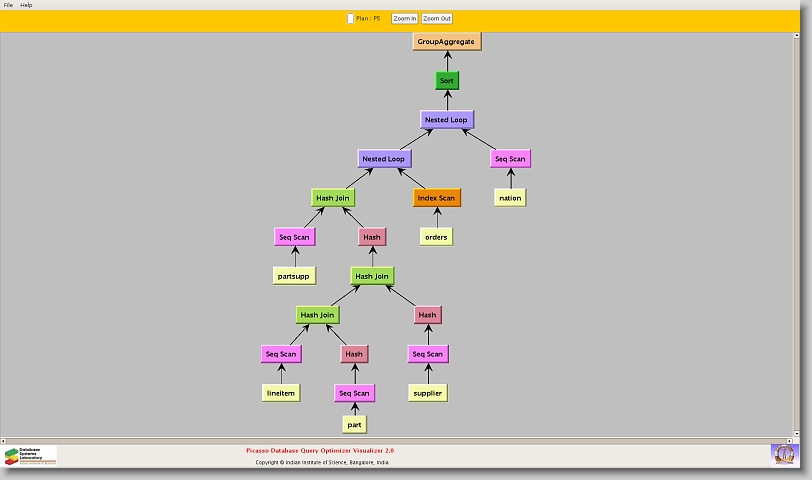Select the Hash node above supplier's Seq Scan

click(427, 315)
